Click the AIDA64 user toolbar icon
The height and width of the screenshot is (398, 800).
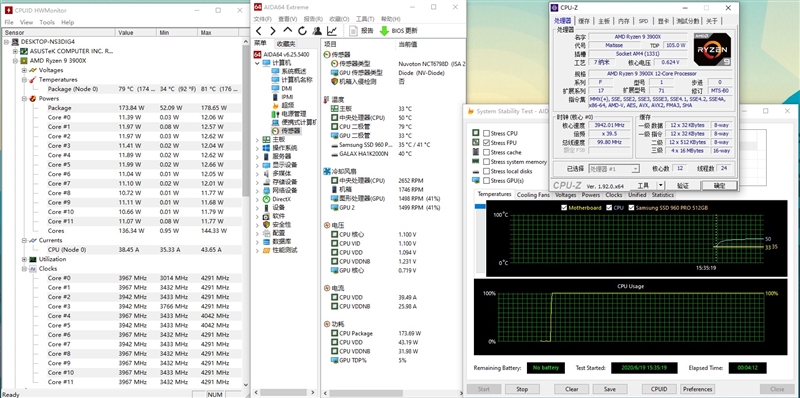coord(317,31)
